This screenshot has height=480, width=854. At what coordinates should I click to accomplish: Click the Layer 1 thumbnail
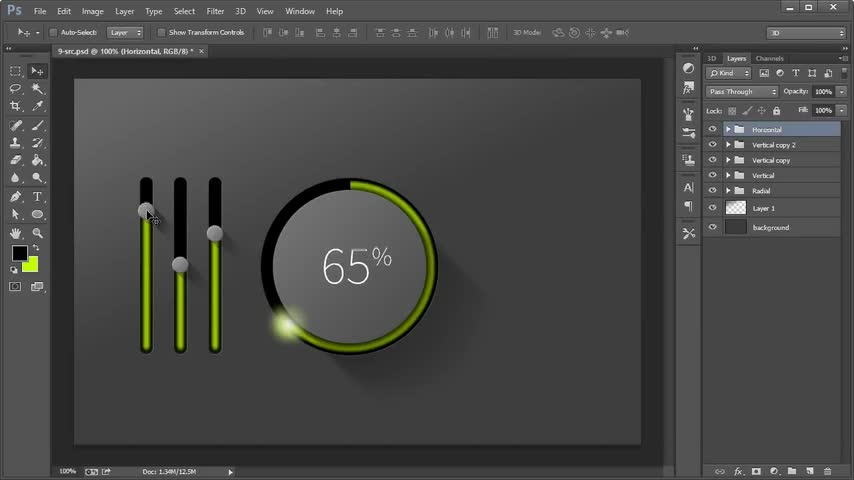tap(736, 208)
